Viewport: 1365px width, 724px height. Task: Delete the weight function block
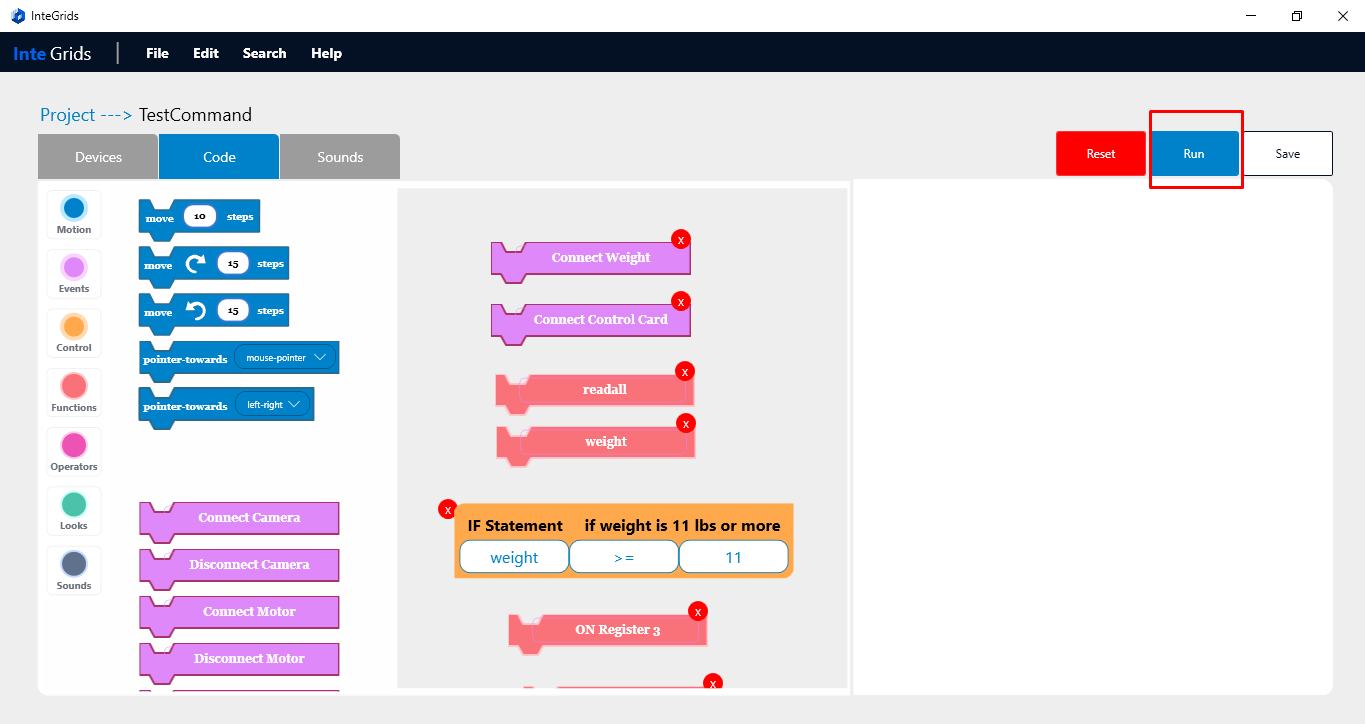click(x=686, y=423)
